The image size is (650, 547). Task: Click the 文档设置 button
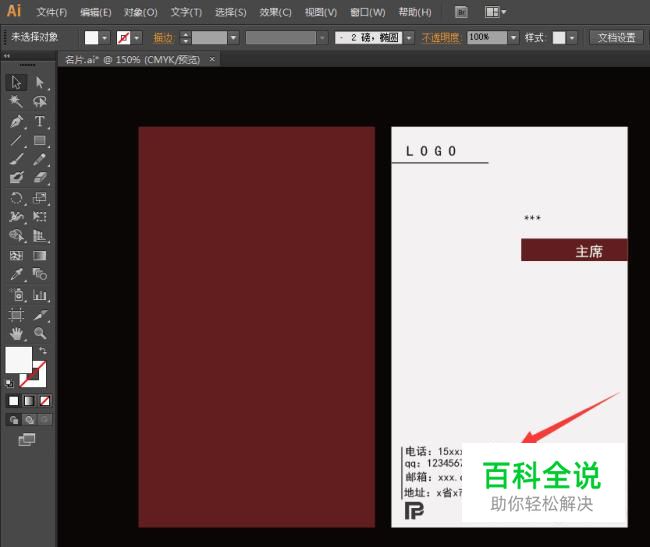pyautogui.click(x=615, y=37)
